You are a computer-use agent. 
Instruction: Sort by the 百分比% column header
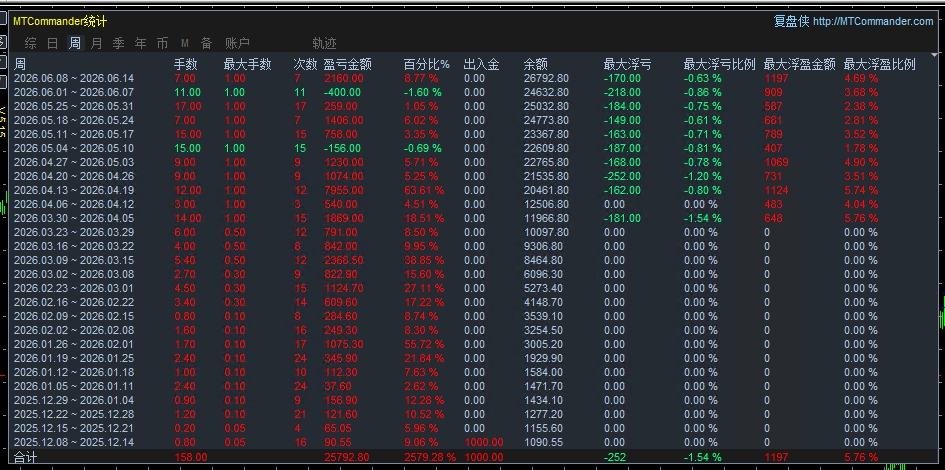[x=427, y=64]
